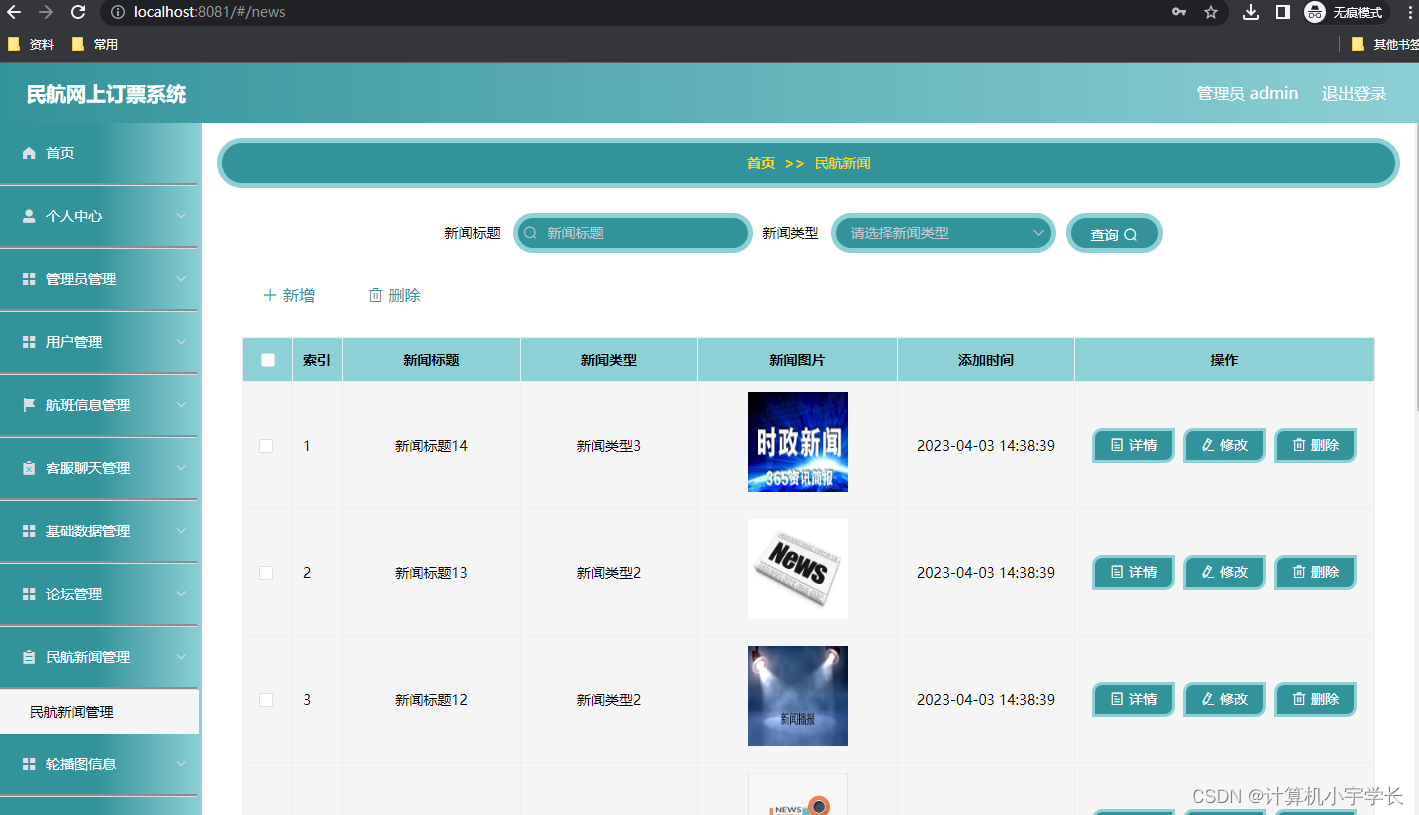Expand 客服聊天管理 with its chevron

click(181, 468)
